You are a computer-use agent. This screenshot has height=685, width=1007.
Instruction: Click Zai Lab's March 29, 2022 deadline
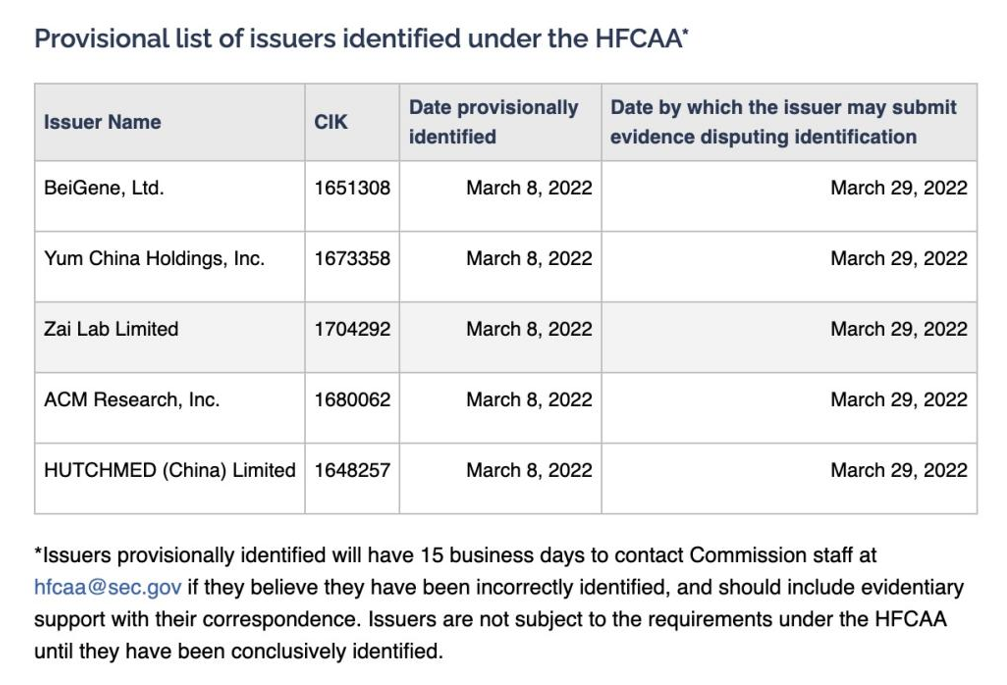[898, 329]
